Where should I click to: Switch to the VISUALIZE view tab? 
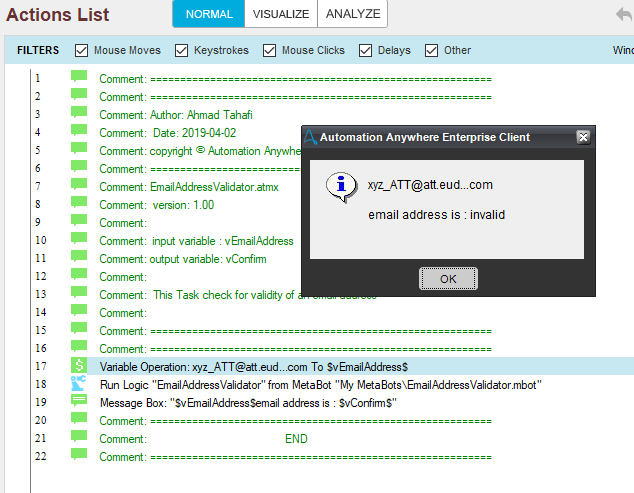tap(281, 14)
